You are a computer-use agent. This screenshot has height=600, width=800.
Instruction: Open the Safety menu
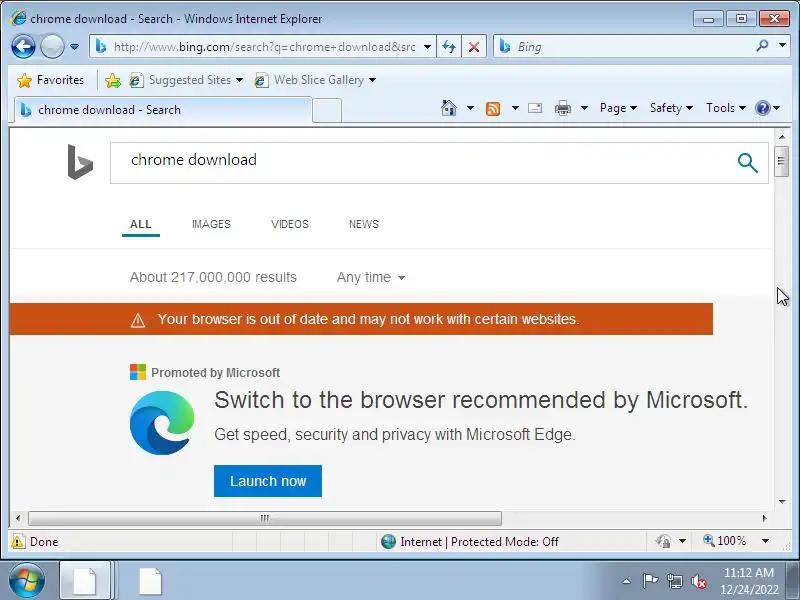coord(671,108)
